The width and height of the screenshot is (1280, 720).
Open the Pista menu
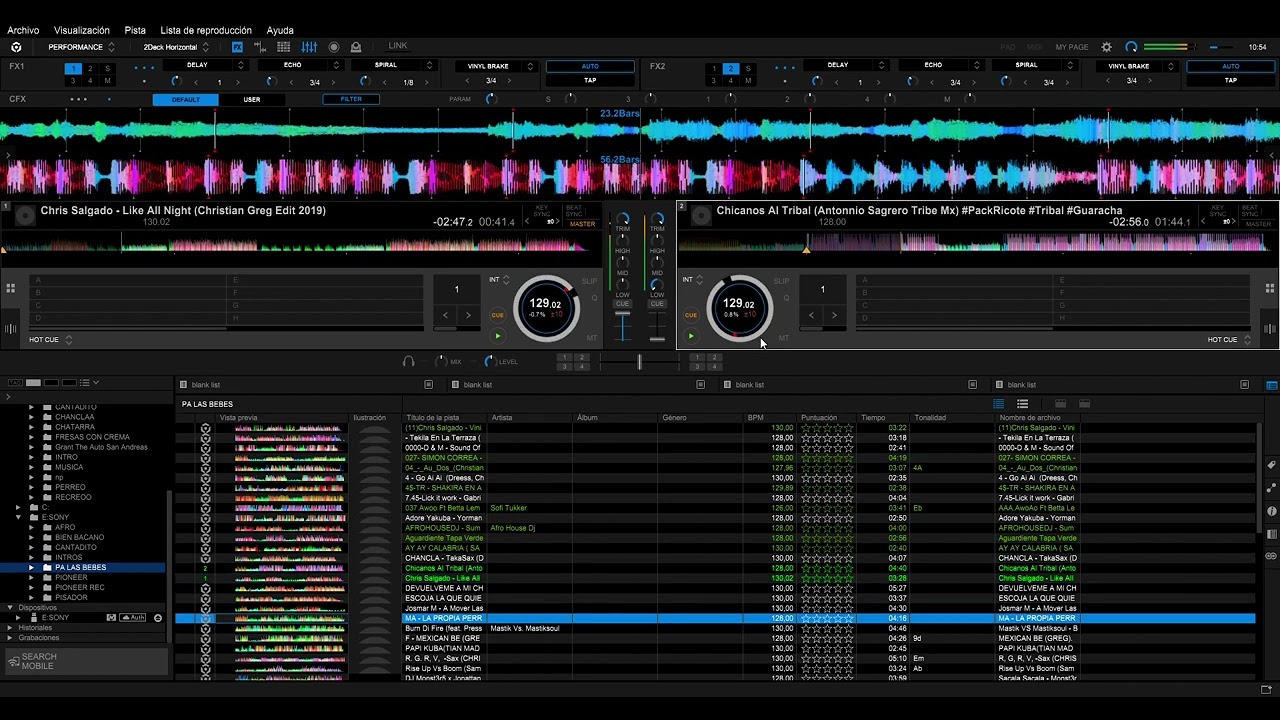[135, 30]
